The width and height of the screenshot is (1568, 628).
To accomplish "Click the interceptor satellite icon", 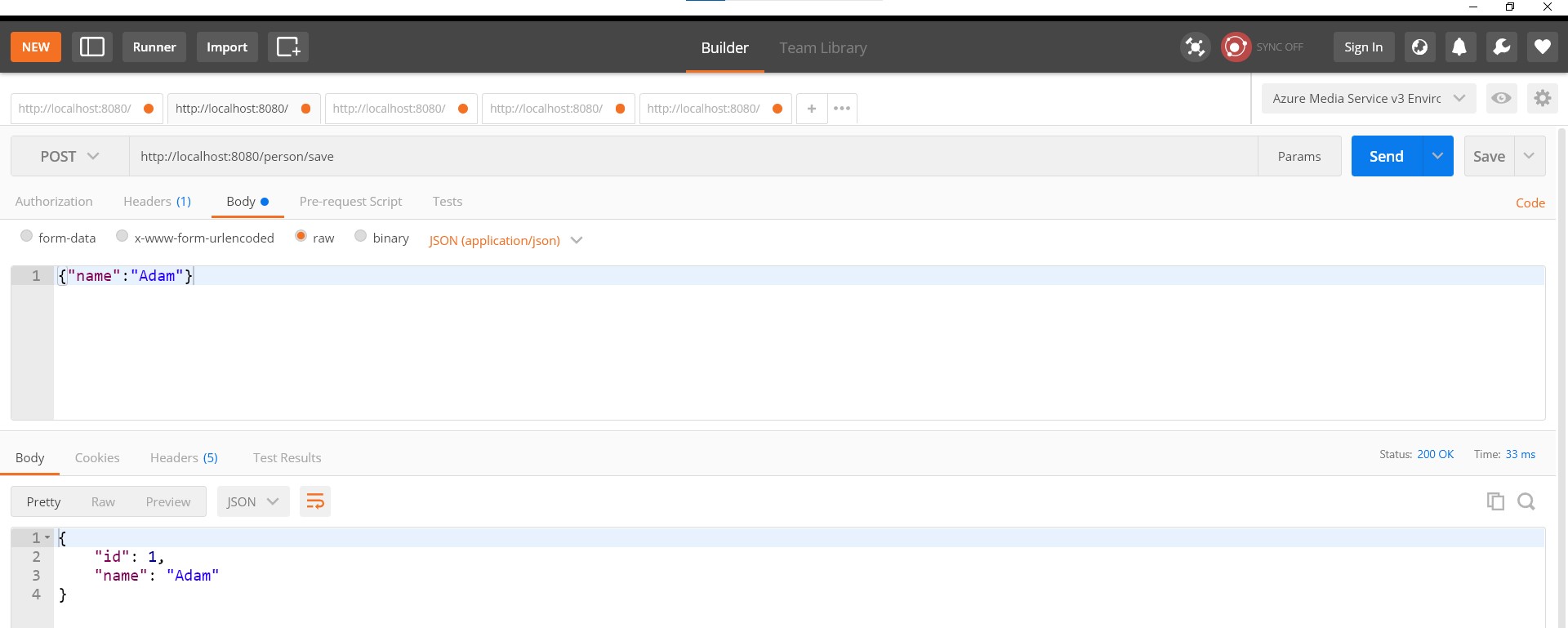I will pyautogui.click(x=1195, y=47).
